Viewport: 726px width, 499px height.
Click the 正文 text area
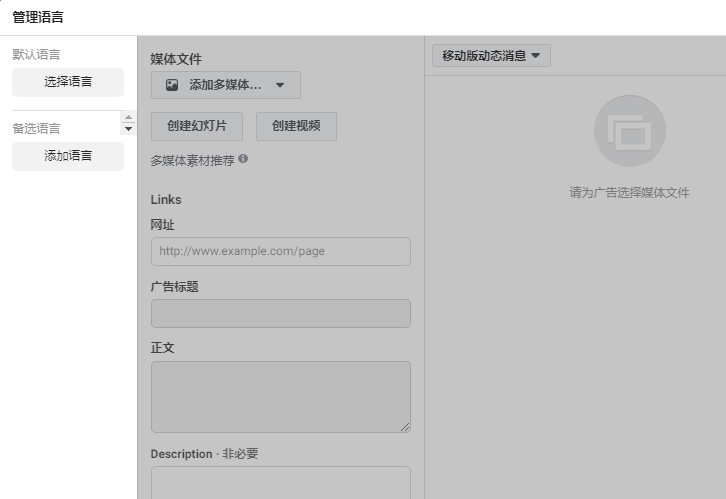[x=281, y=397]
